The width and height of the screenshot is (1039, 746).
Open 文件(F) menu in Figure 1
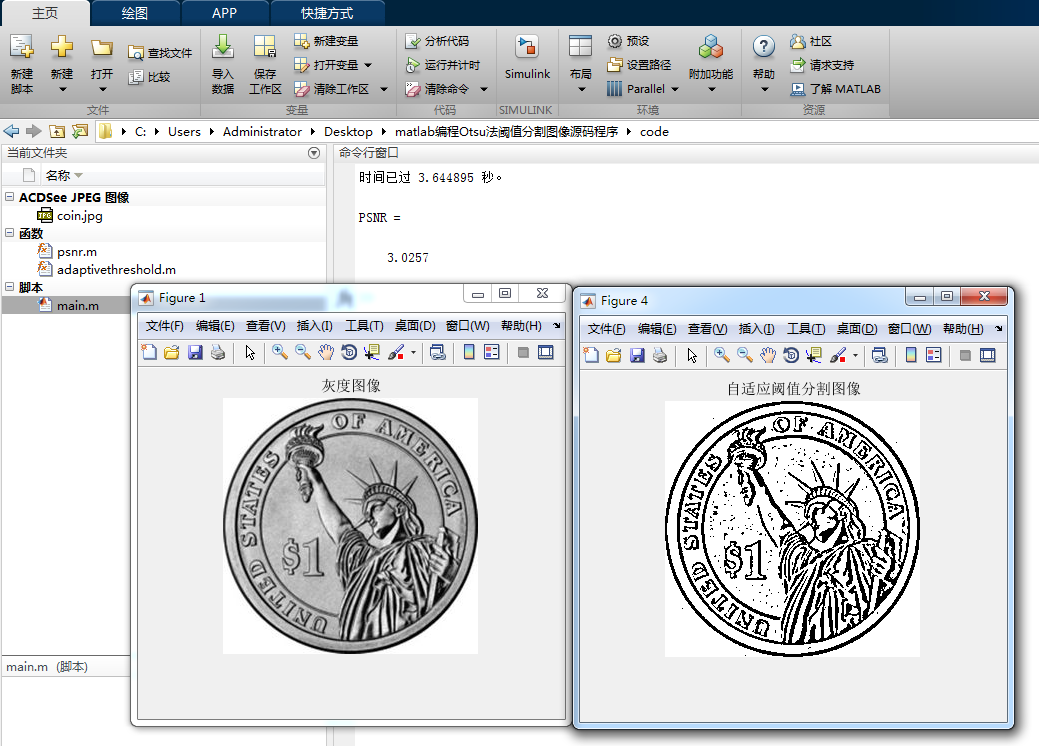(x=164, y=325)
